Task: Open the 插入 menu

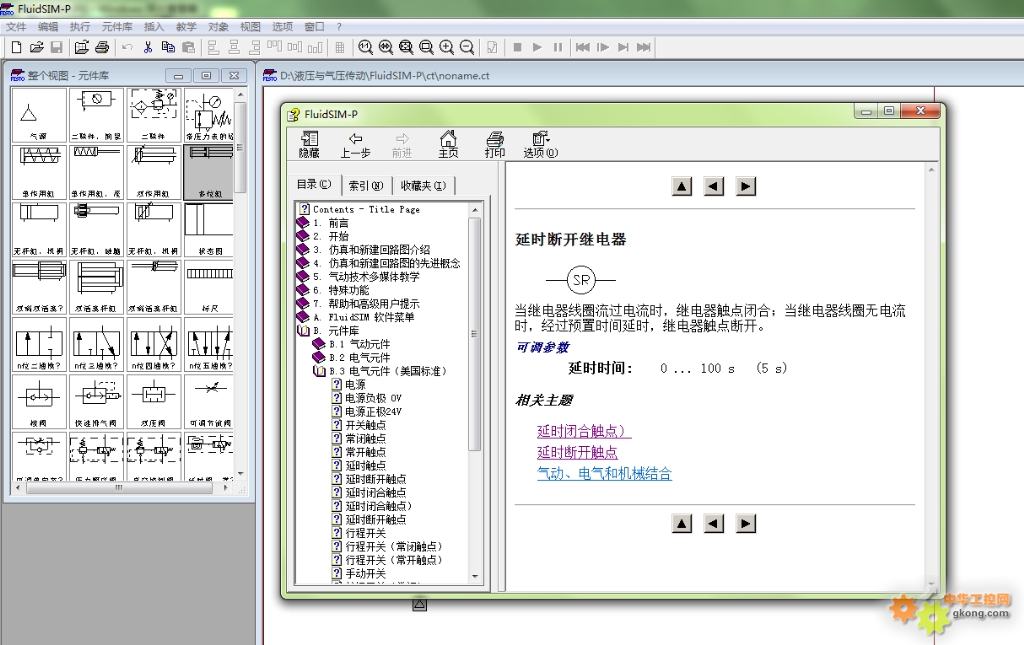Action: point(154,27)
